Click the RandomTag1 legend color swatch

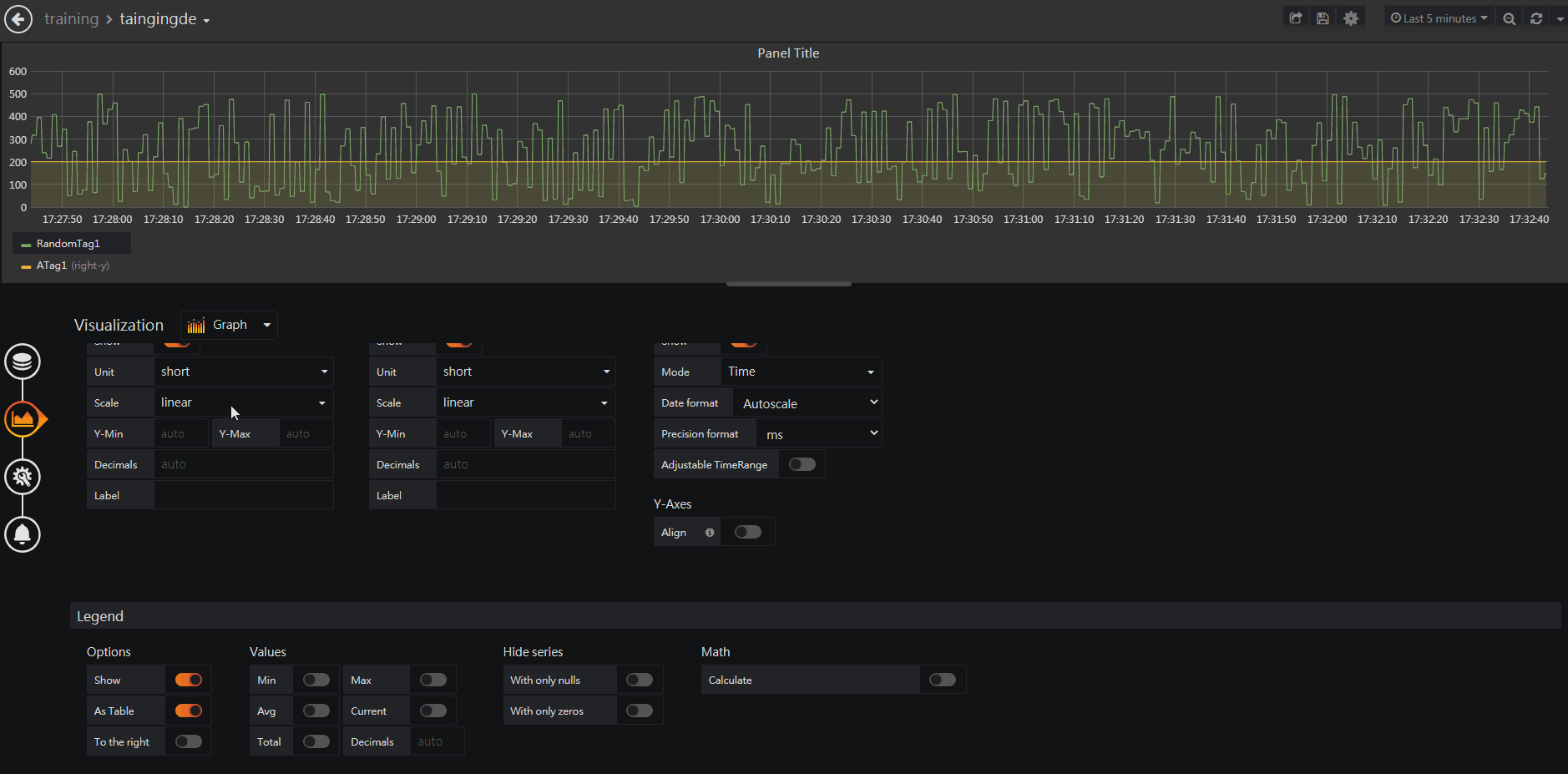pos(26,245)
